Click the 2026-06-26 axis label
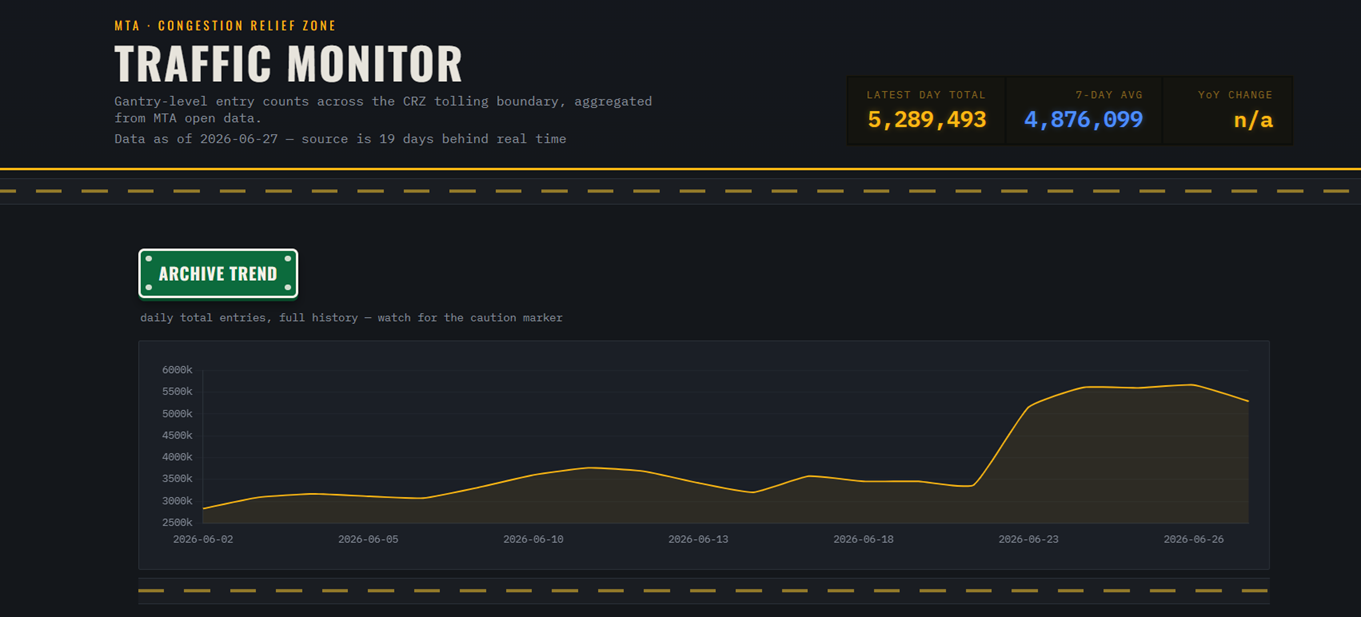This screenshot has height=617, width=1361. click(1193, 539)
